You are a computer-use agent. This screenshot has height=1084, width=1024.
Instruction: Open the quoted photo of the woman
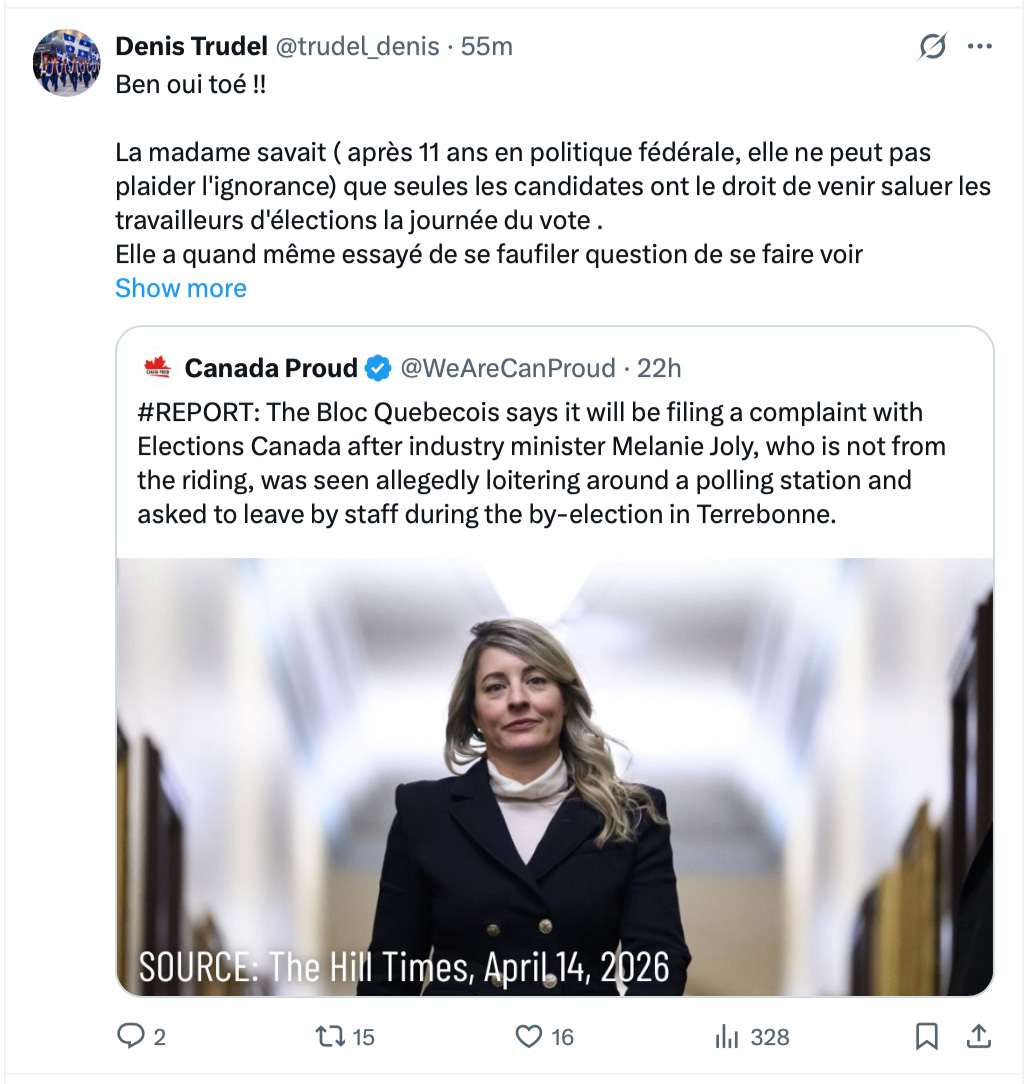click(x=555, y=776)
